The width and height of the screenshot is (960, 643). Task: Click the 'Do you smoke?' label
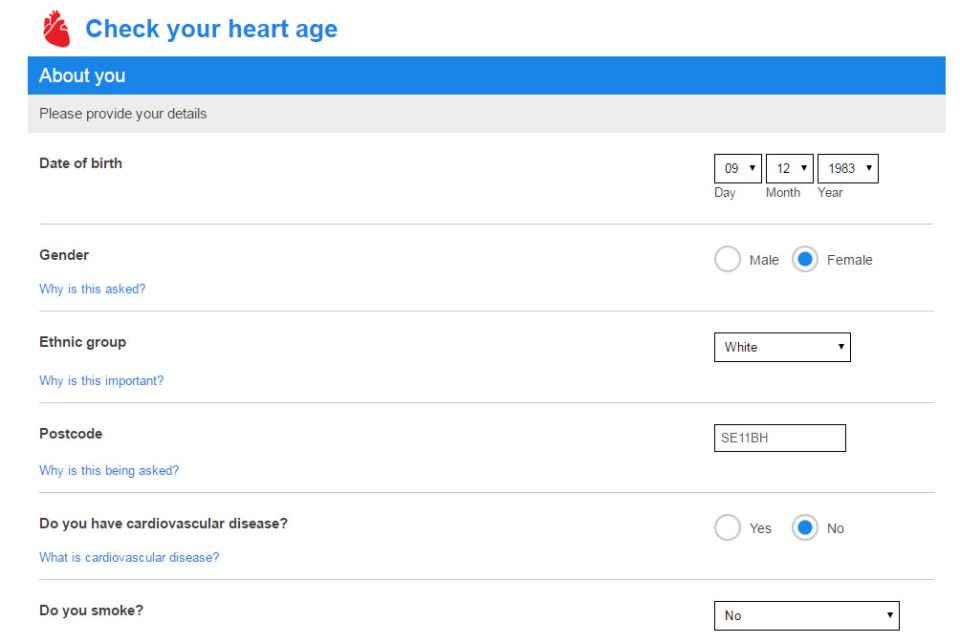[x=91, y=611]
